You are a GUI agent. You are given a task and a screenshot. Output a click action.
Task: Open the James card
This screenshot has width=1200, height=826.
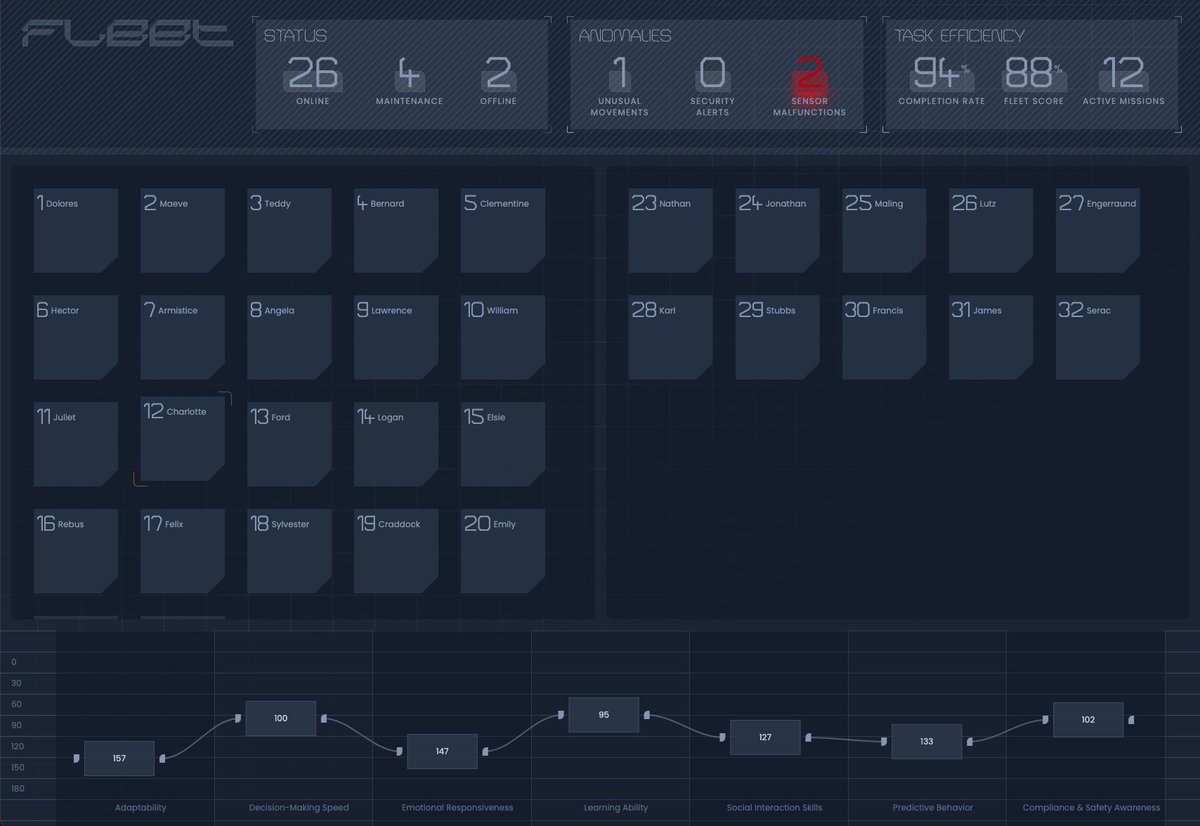(991, 337)
